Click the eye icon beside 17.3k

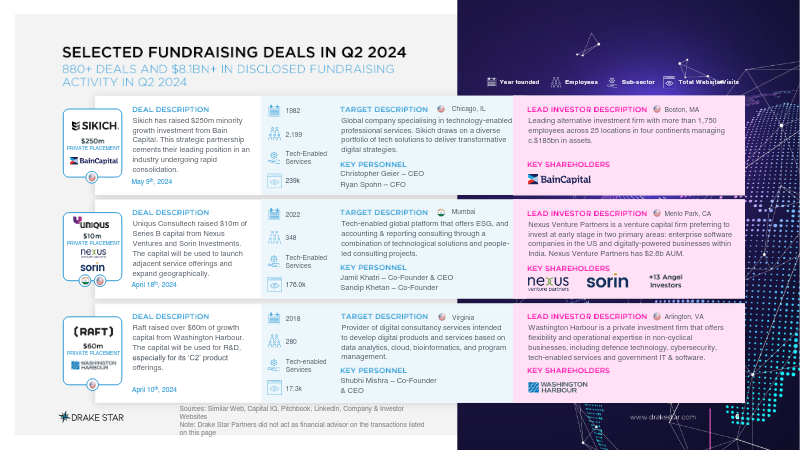pos(274,388)
